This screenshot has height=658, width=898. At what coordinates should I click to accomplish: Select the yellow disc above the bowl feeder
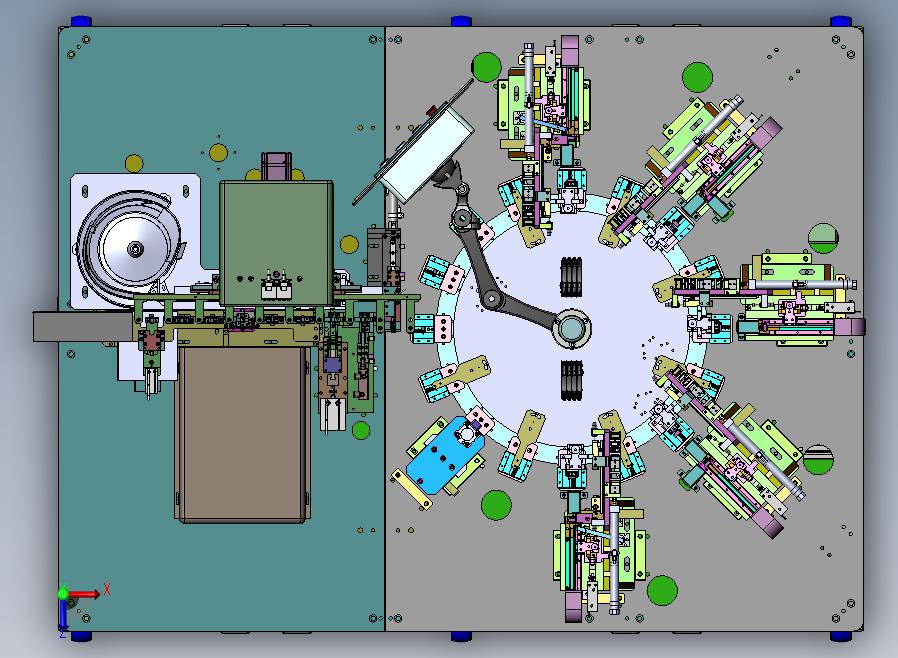134,164
